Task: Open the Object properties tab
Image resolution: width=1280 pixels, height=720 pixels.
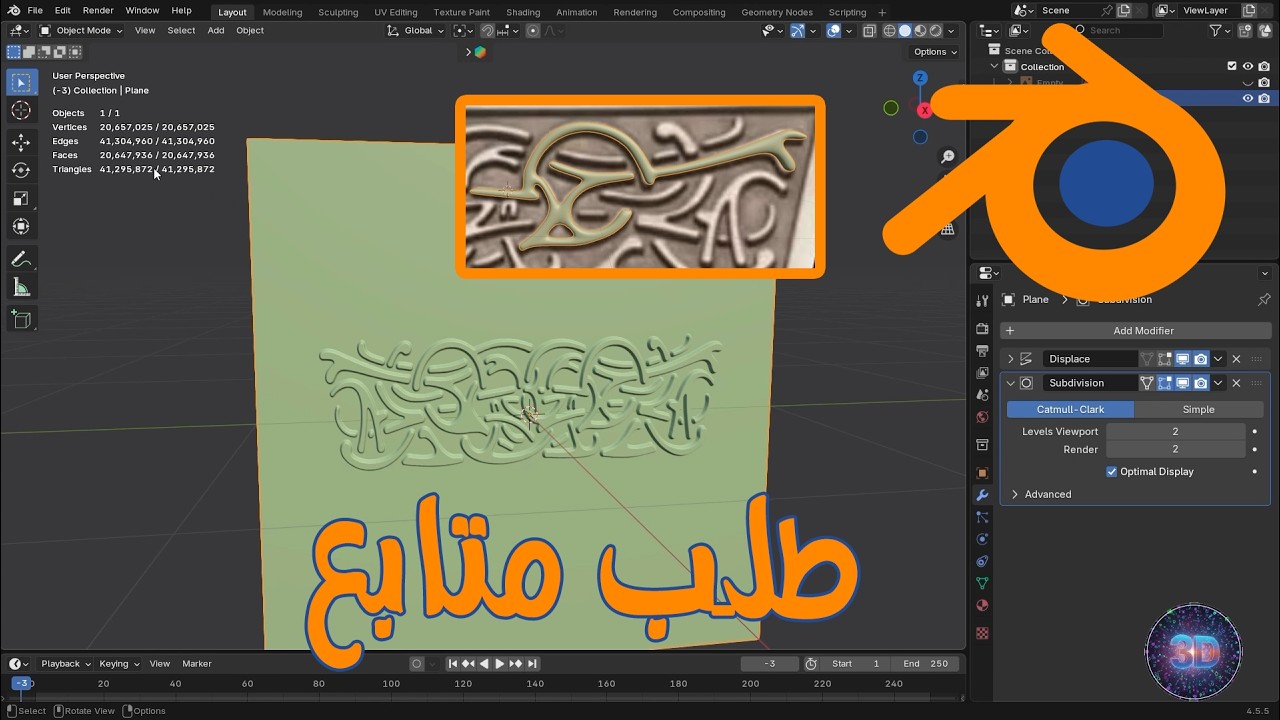Action: coord(982,473)
